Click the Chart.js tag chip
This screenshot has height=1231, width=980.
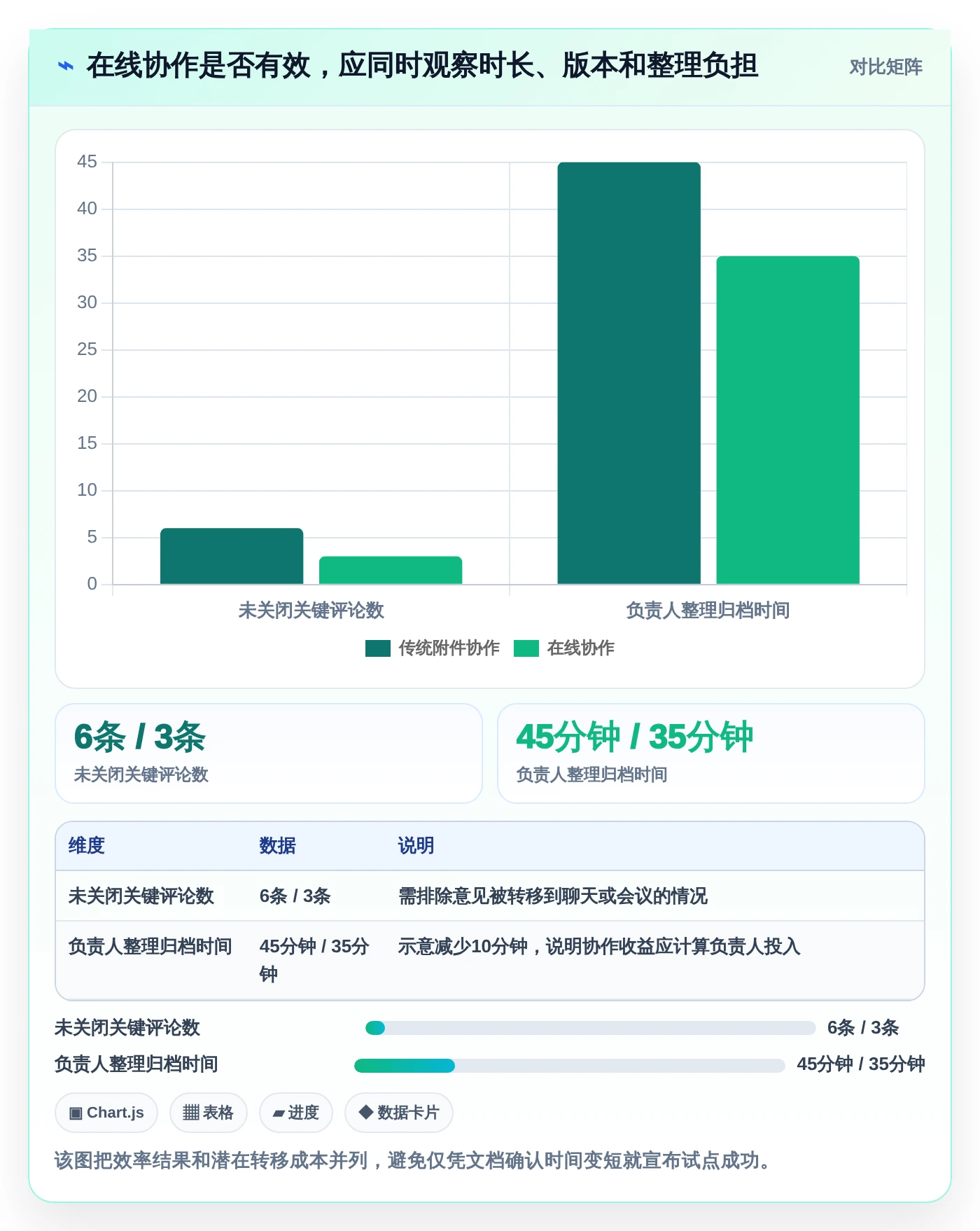pyautogui.click(x=106, y=1113)
